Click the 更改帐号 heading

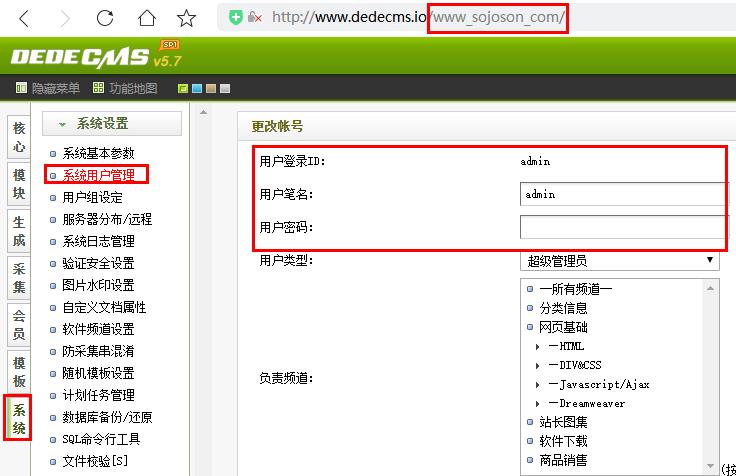(x=277, y=126)
